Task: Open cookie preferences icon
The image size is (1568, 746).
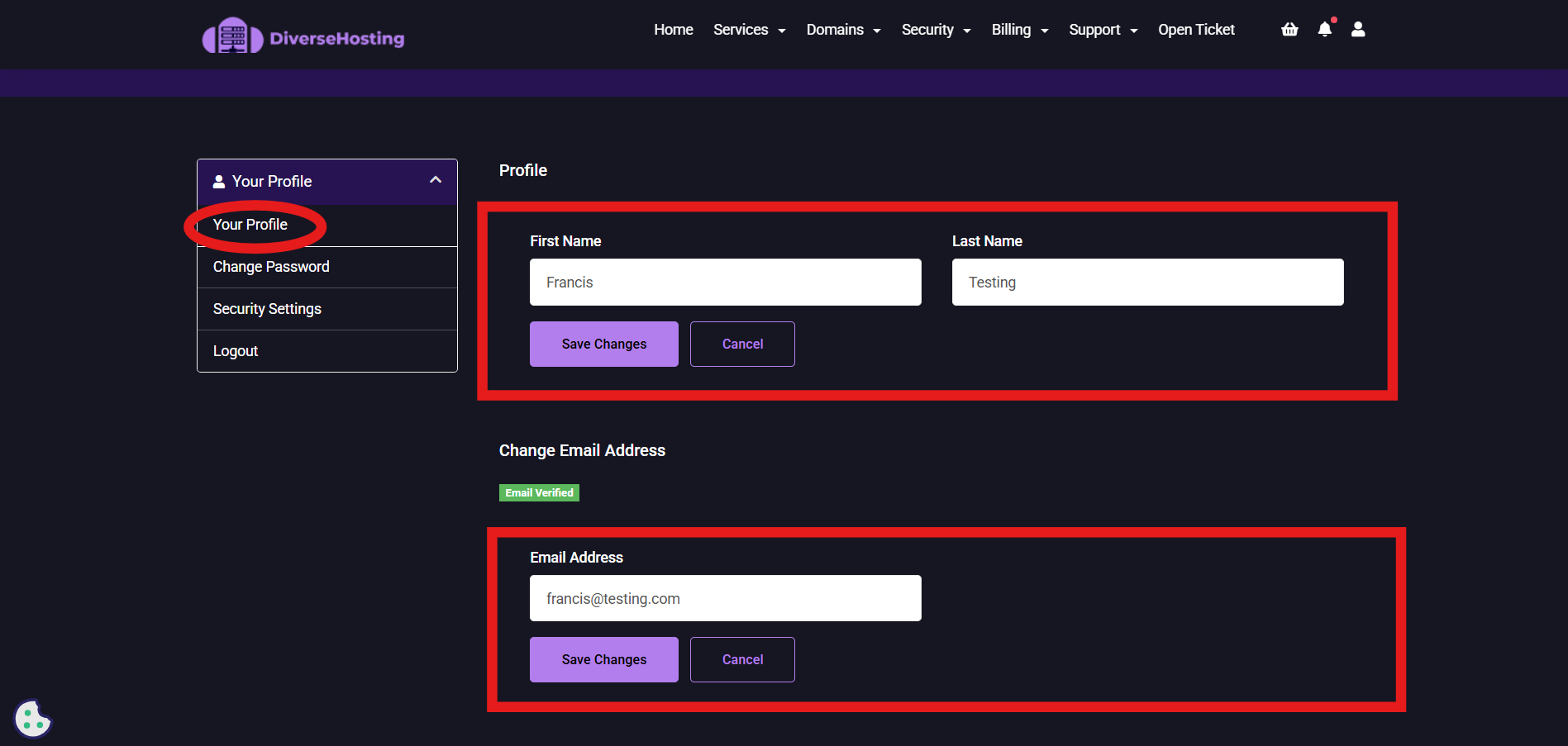Action: pos(33,719)
